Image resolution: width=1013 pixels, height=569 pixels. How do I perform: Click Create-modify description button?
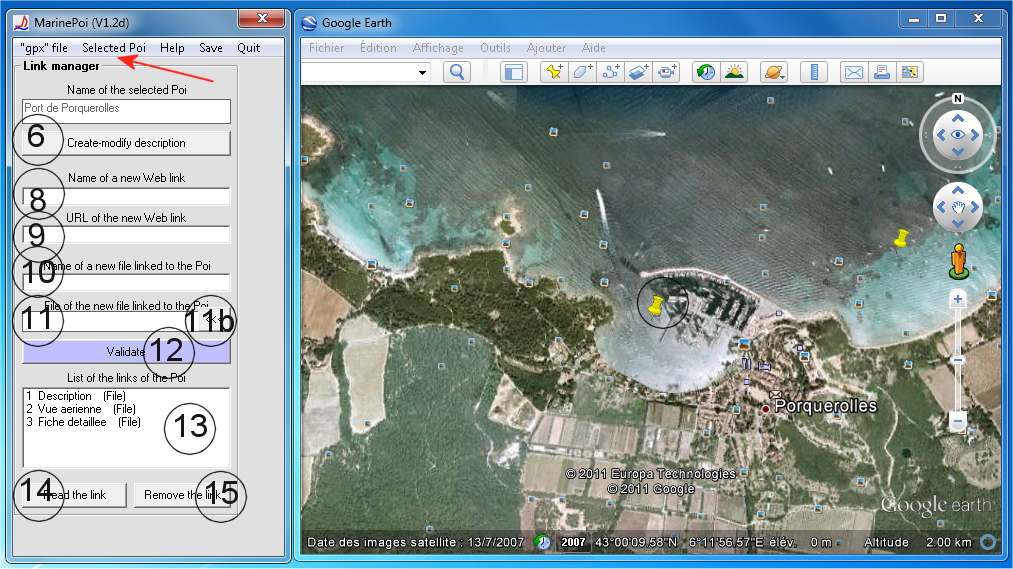click(x=126, y=143)
